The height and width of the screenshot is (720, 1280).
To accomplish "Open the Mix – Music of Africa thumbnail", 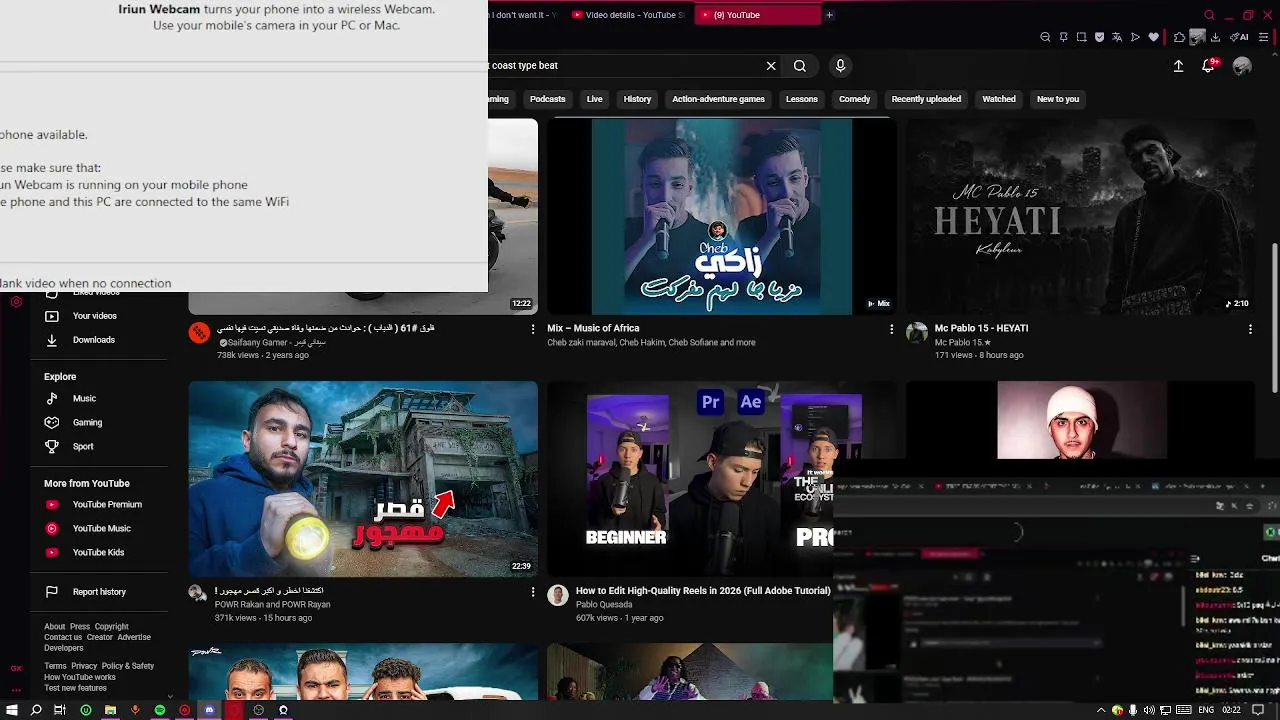I will tap(721, 217).
